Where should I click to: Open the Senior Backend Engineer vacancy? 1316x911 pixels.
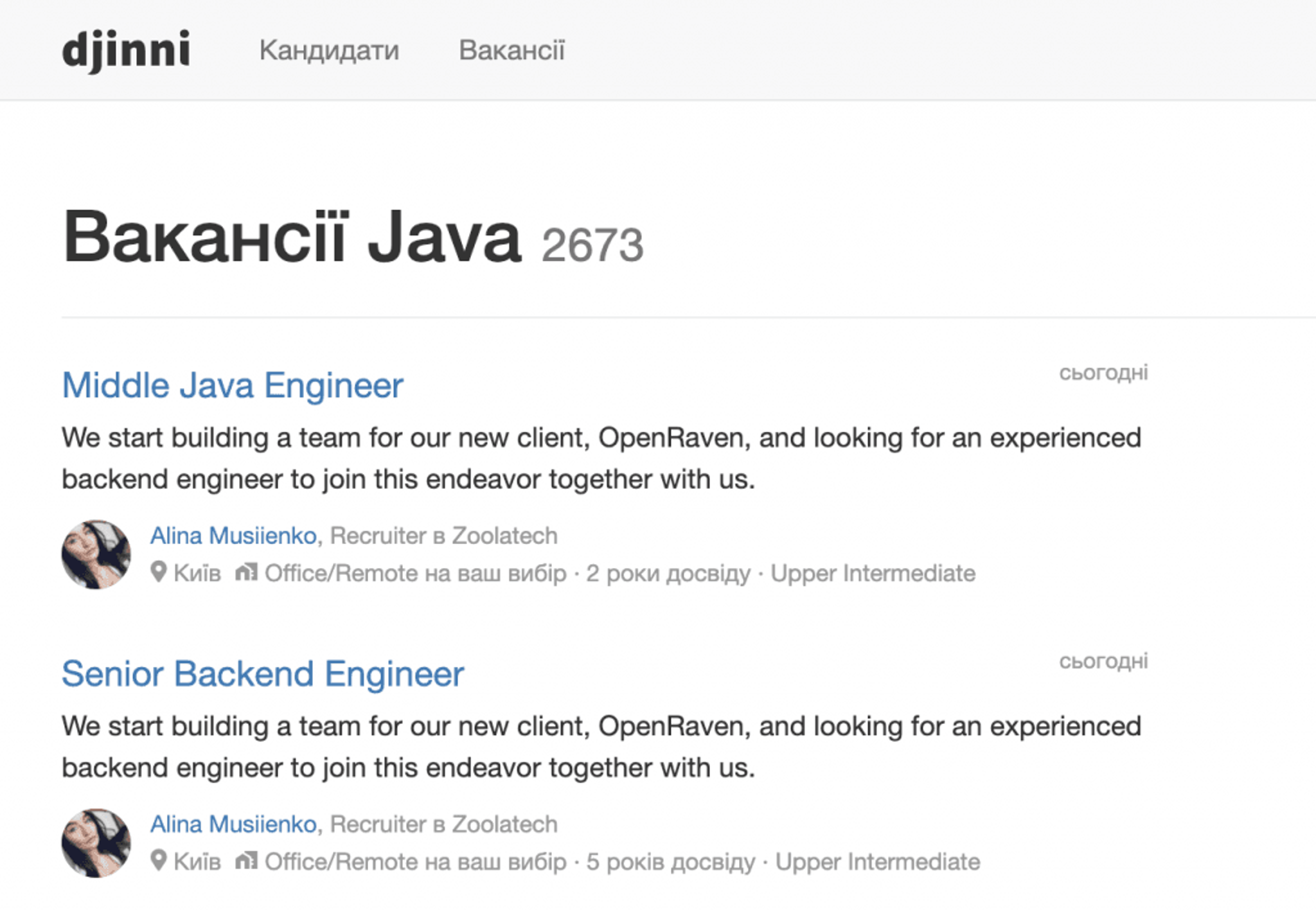[x=262, y=674]
